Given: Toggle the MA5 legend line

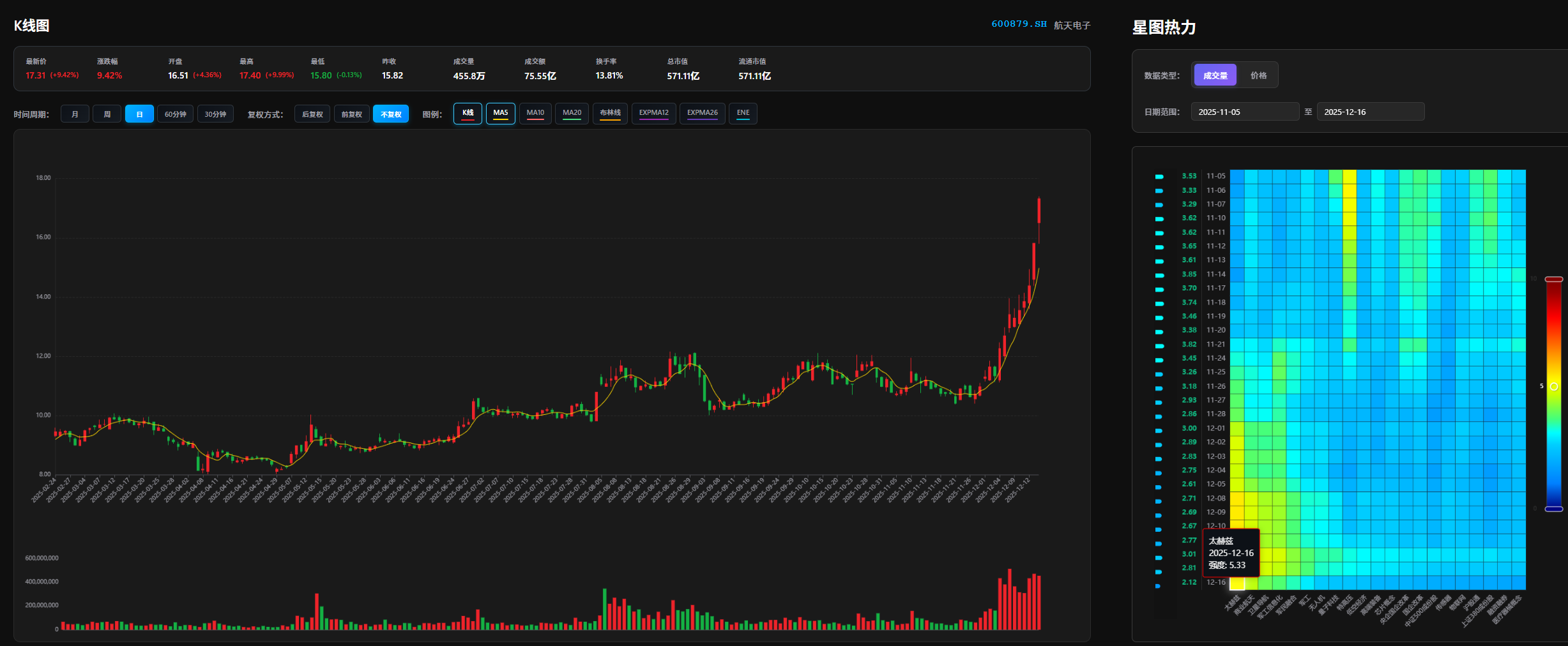Looking at the screenshot, I should (501, 114).
